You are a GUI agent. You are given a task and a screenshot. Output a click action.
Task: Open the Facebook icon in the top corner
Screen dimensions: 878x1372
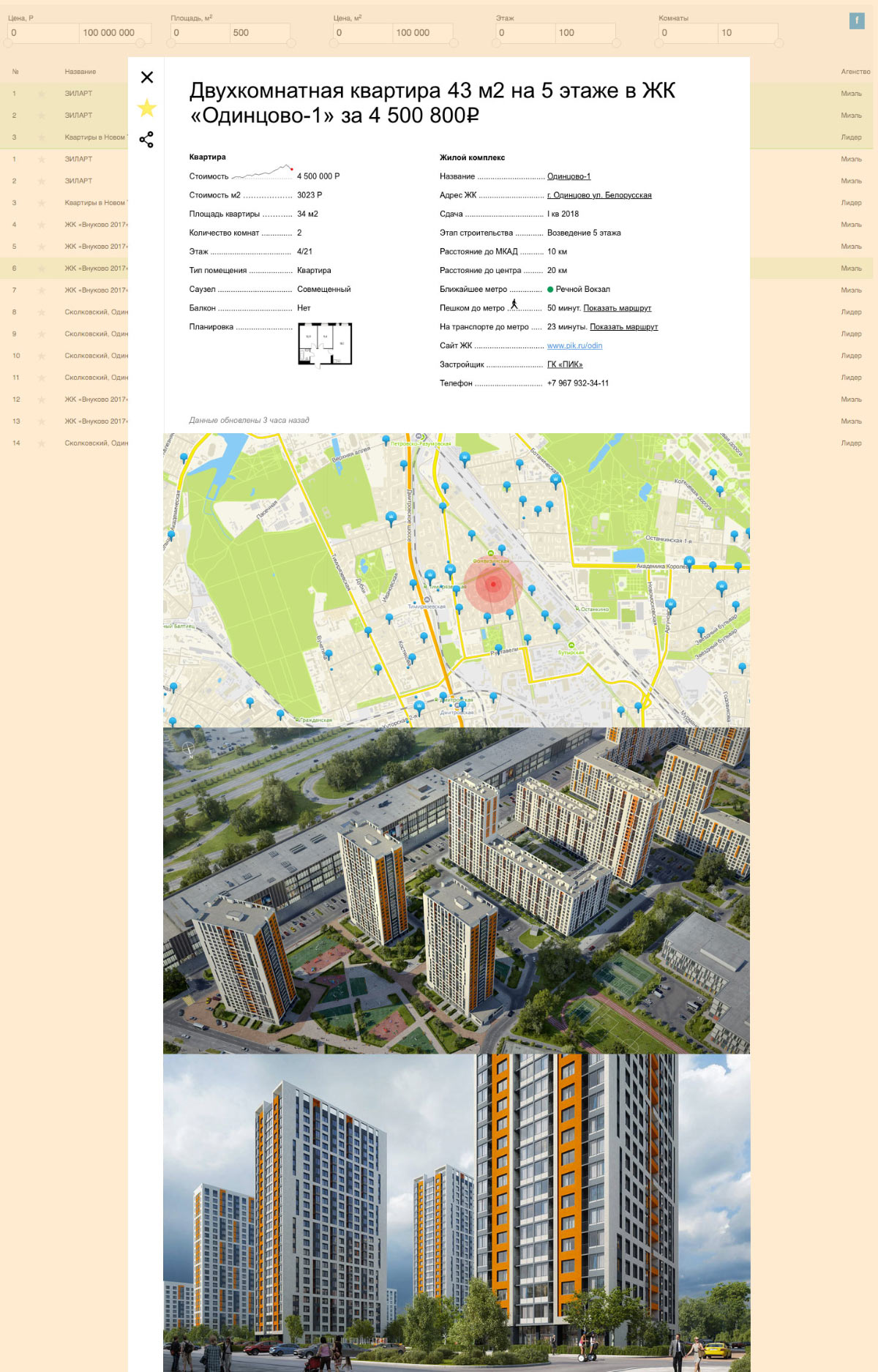(856, 20)
